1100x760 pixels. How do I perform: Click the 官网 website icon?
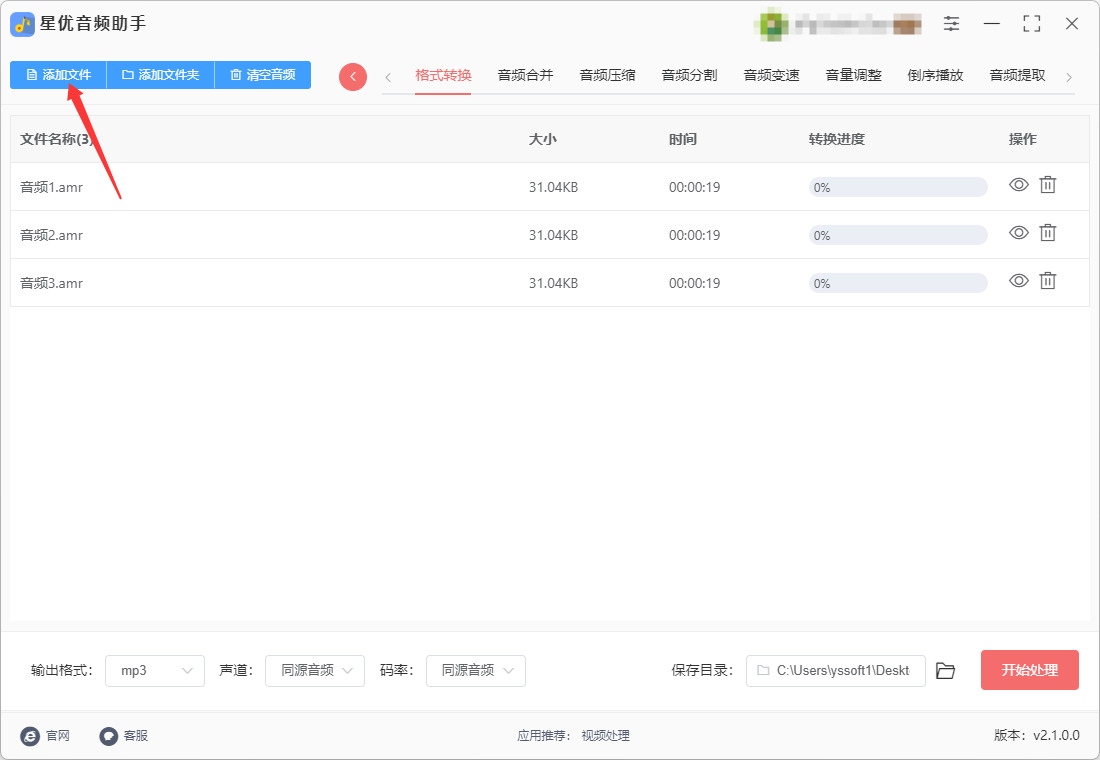(x=30, y=735)
